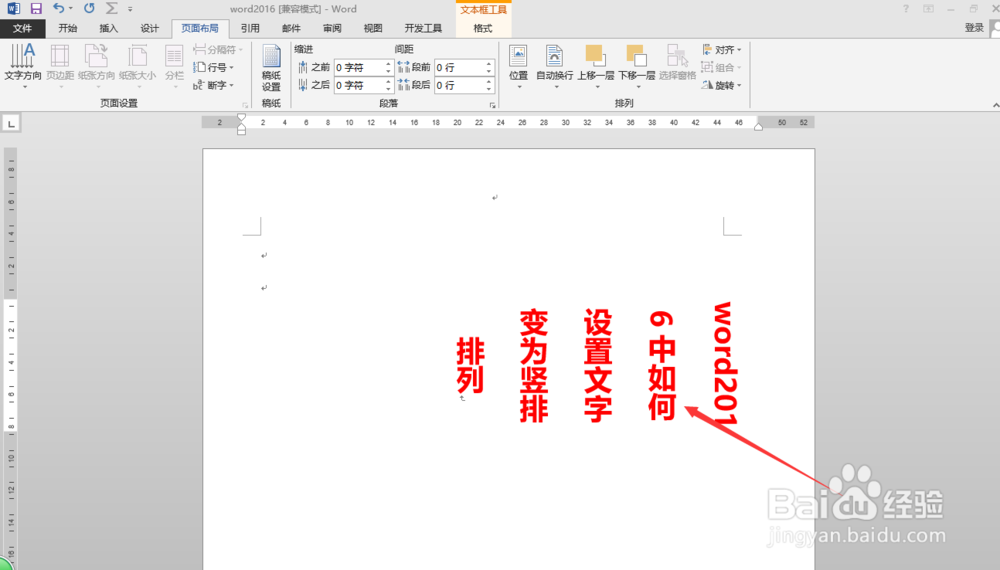Click the vertical text 6中如何
This screenshot has width=1000, height=570.
point(661,366)
